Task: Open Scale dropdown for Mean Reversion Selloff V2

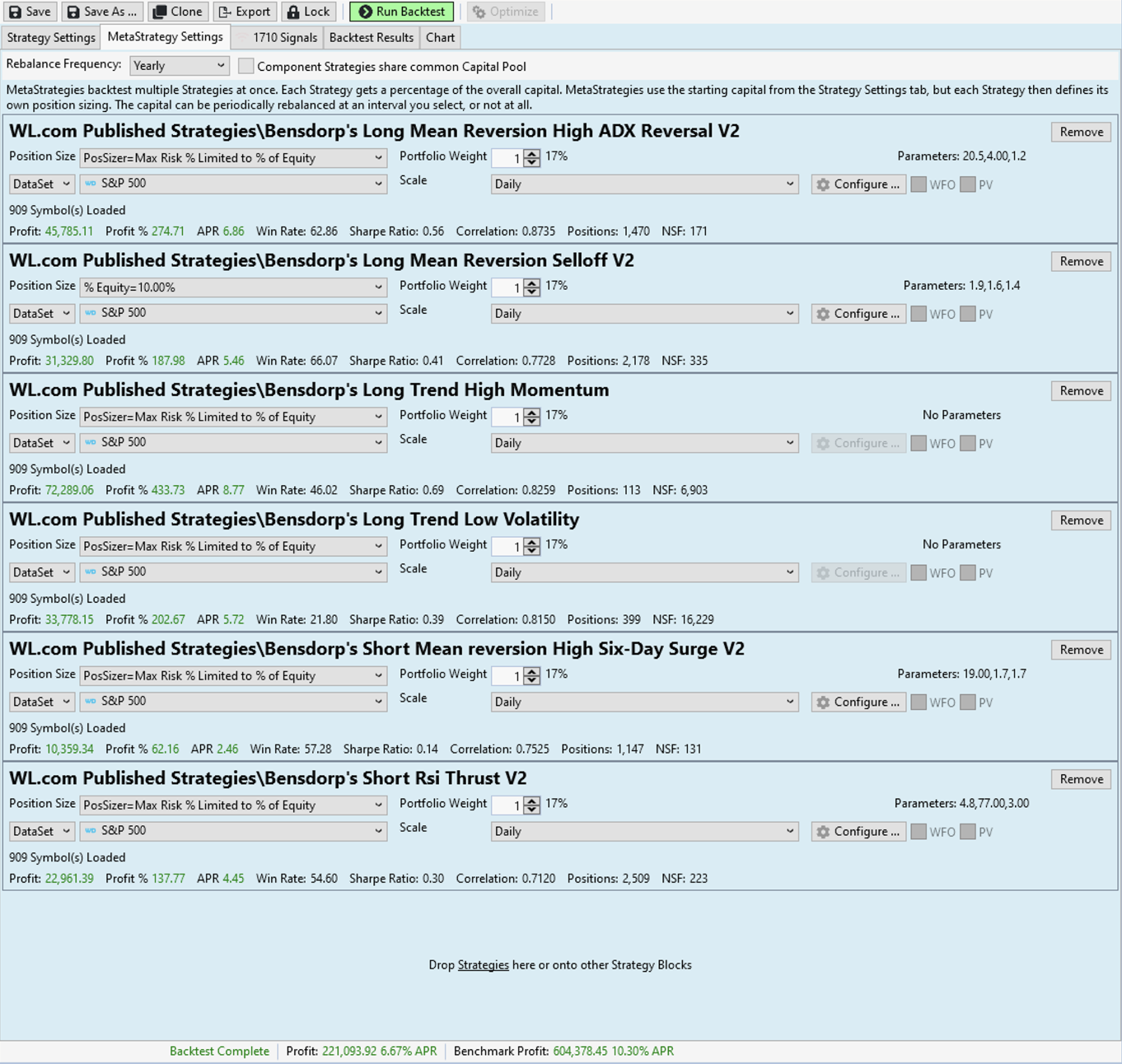Action: pos(644,313)
